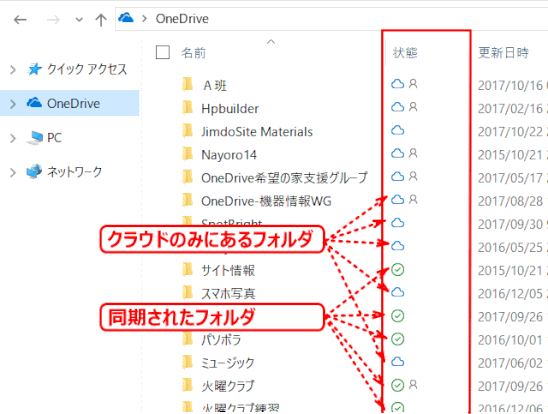Click the JimdoSite Materials folder icon
The width and height of the screenshot is (548, 414).
click(x=188, y=131)
